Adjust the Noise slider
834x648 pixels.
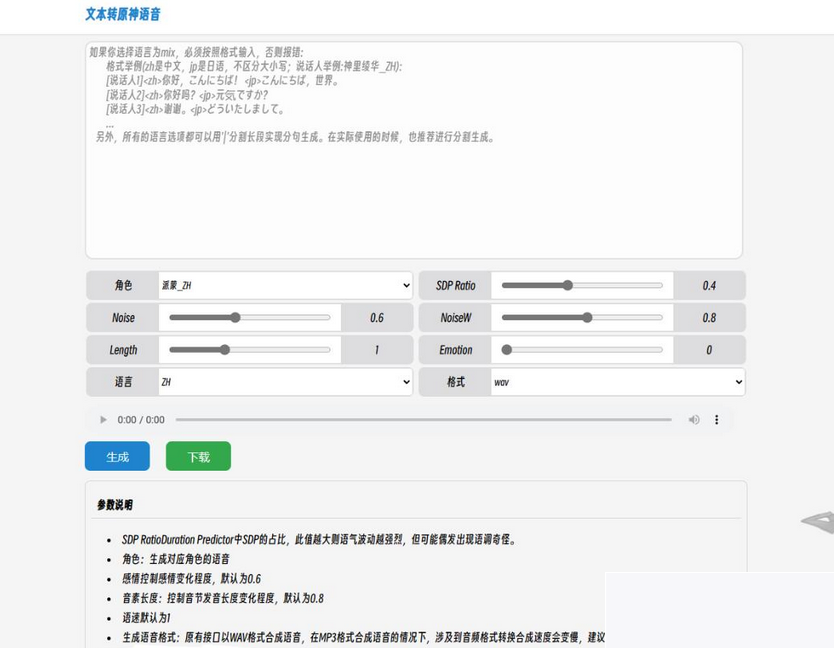coord(236,318)
